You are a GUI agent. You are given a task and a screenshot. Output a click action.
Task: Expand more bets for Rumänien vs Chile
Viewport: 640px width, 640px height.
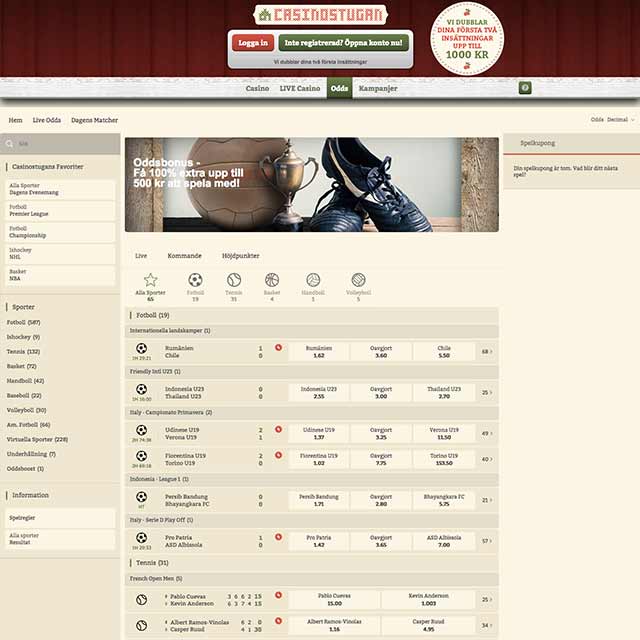[x=486, y=352]
